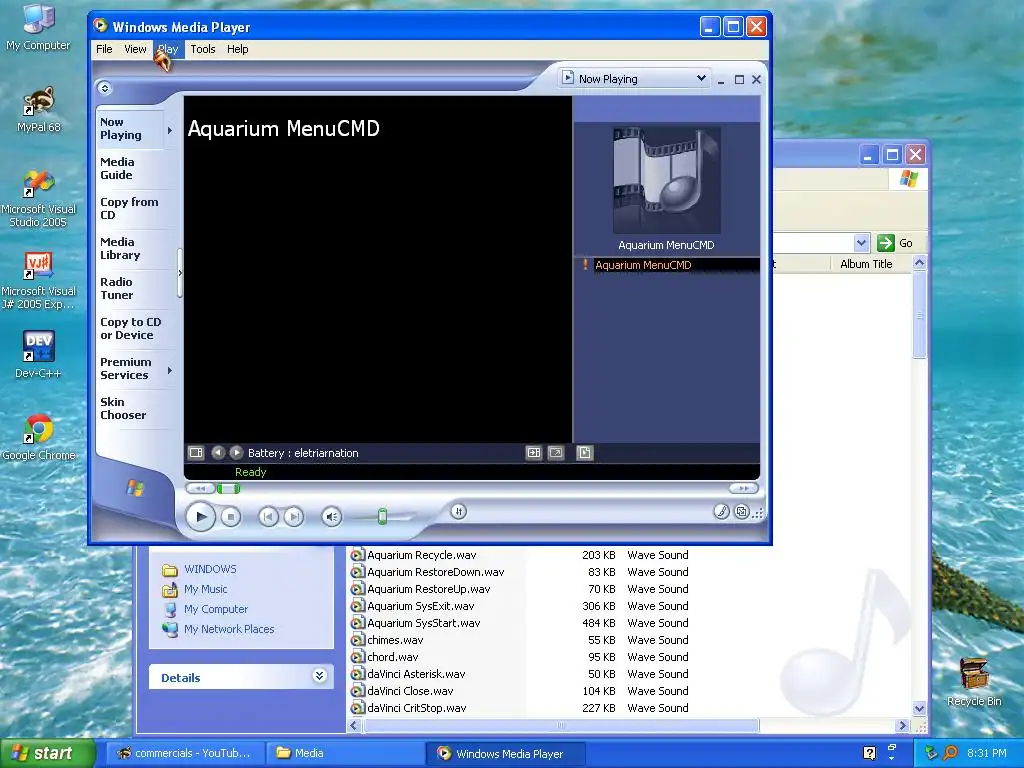Click the Start button
This screenshot has height=768, width=1024.
coord(46,753)
